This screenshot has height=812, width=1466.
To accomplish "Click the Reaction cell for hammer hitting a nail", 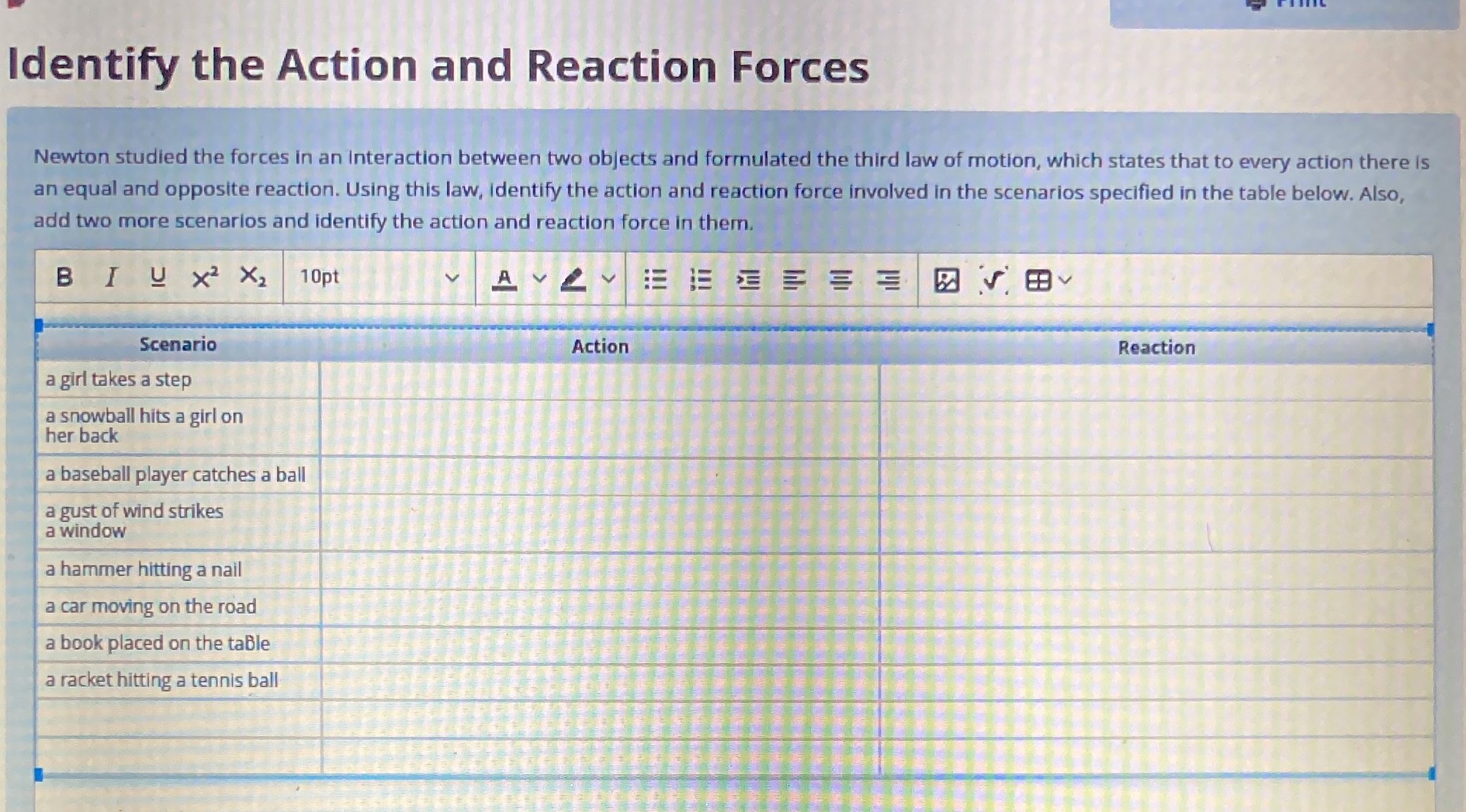I will (1156, 571).
